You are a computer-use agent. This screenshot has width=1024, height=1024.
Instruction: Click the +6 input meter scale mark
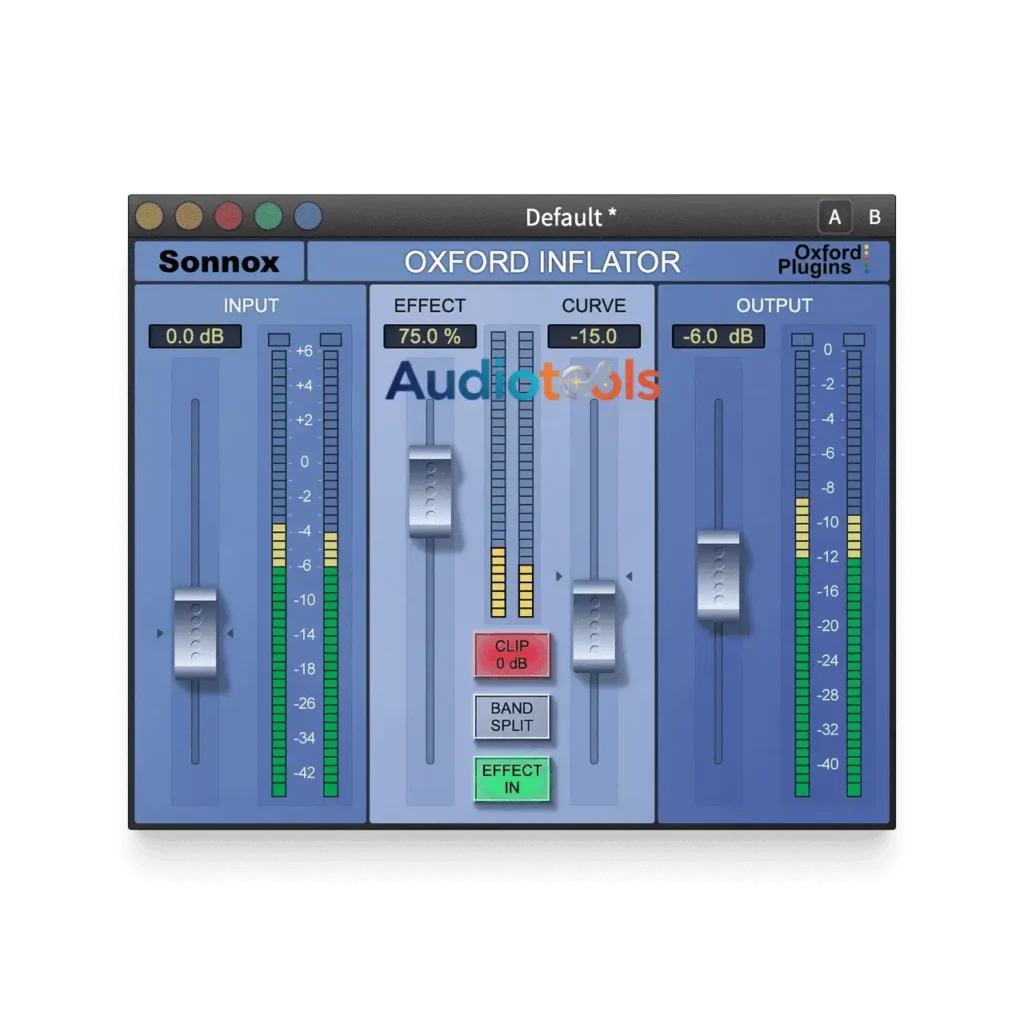(x=304, y=351)
